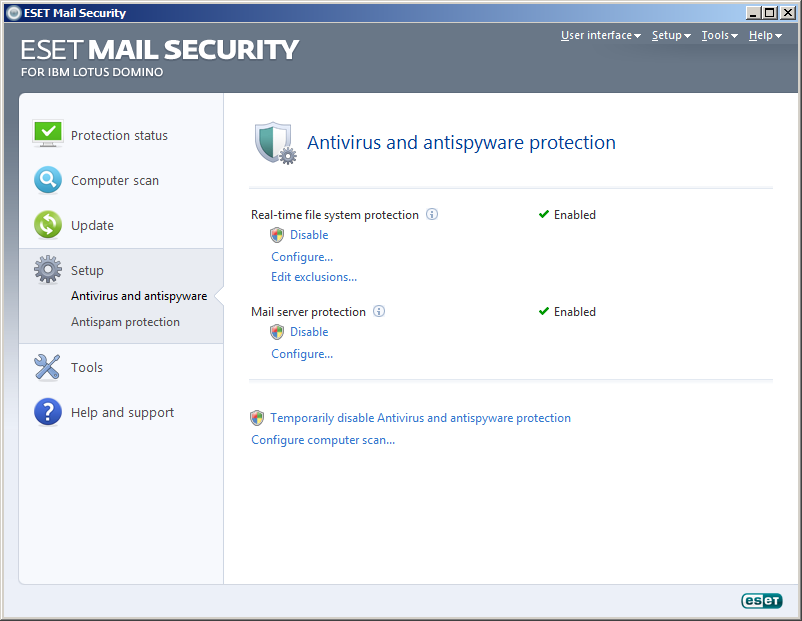Screen dimensions: 802x621
Task: Click the Setup gear icon in sidebar
Action: 48,270
